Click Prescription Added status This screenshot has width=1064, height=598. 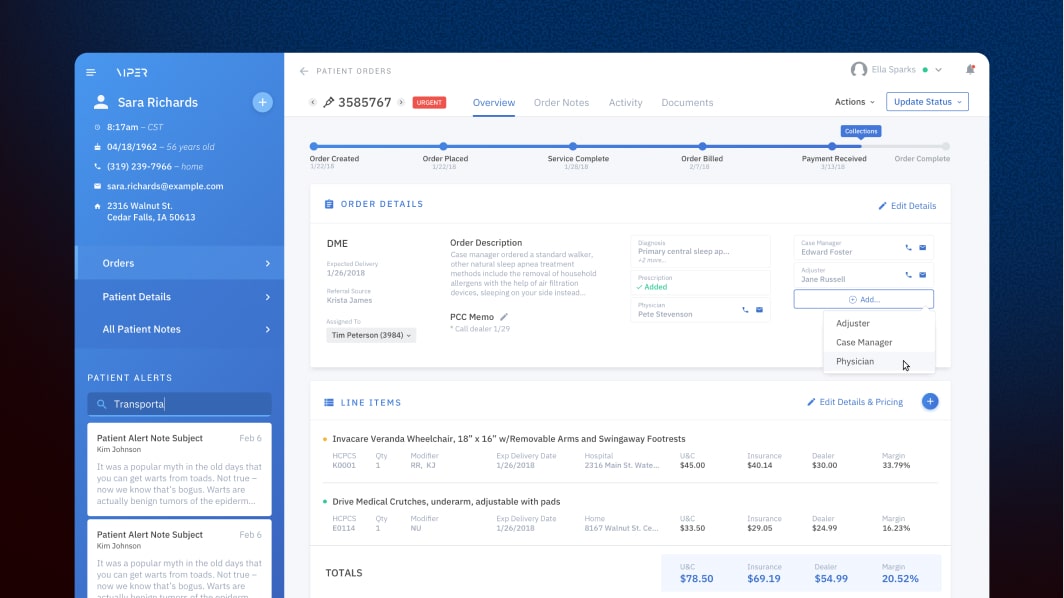click(652, 287)
